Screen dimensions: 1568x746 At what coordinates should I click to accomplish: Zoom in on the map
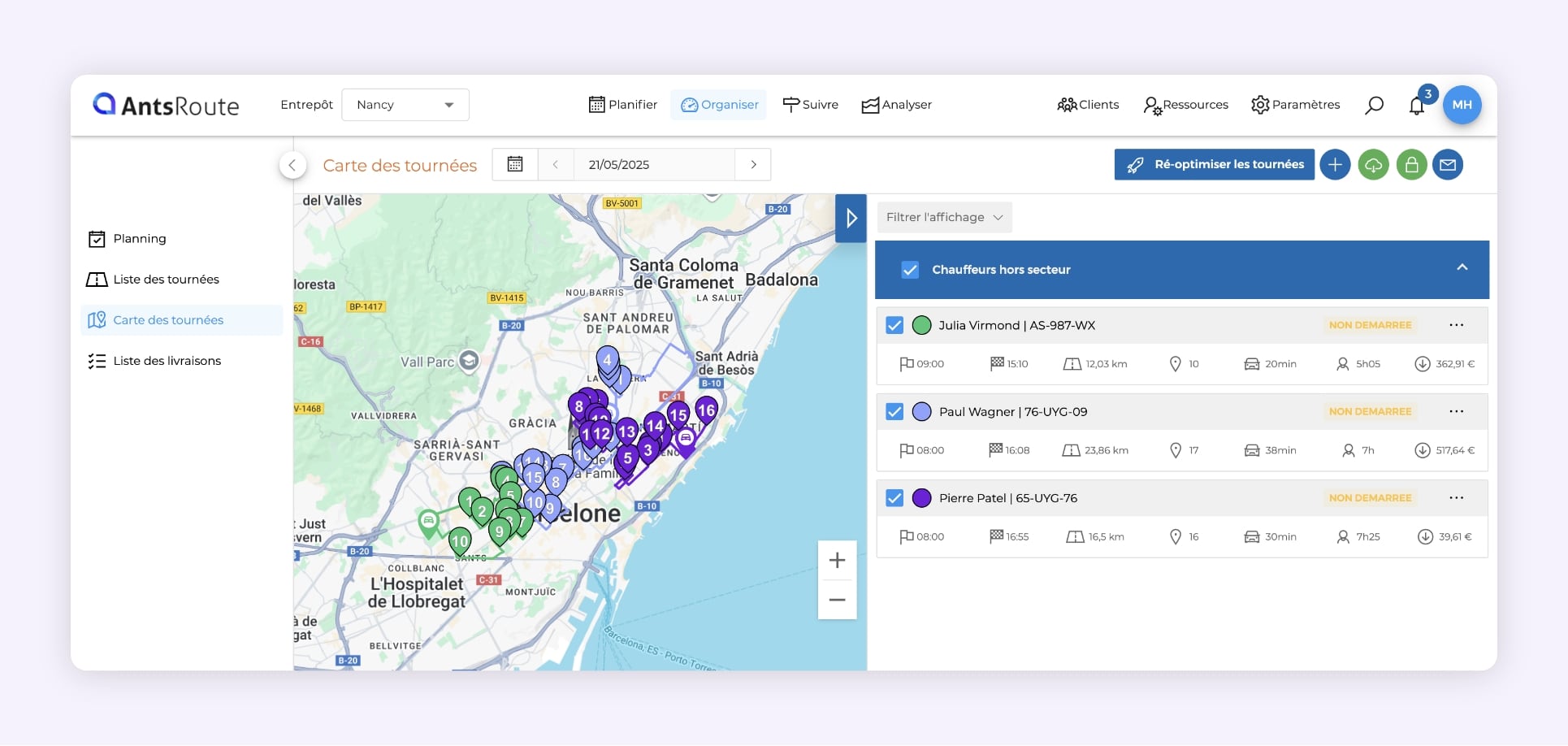(x=837, y=561)
